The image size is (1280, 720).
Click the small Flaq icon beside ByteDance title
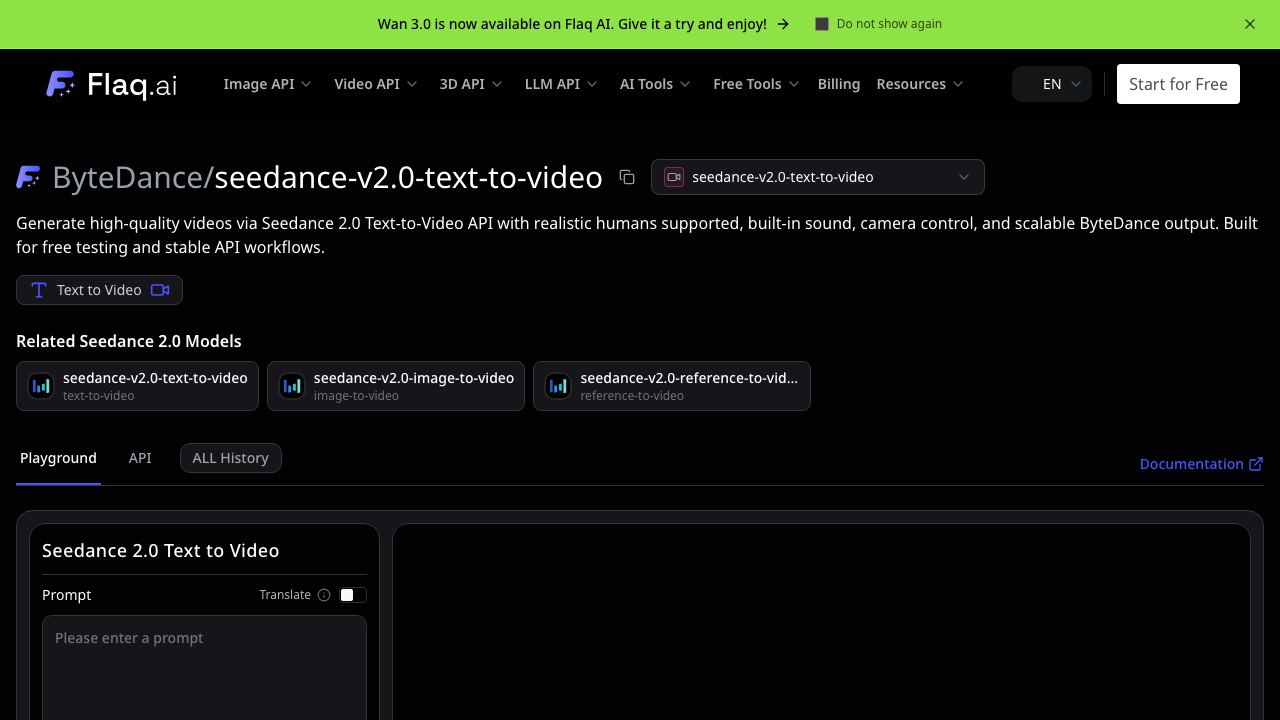[x=28, y=177]
